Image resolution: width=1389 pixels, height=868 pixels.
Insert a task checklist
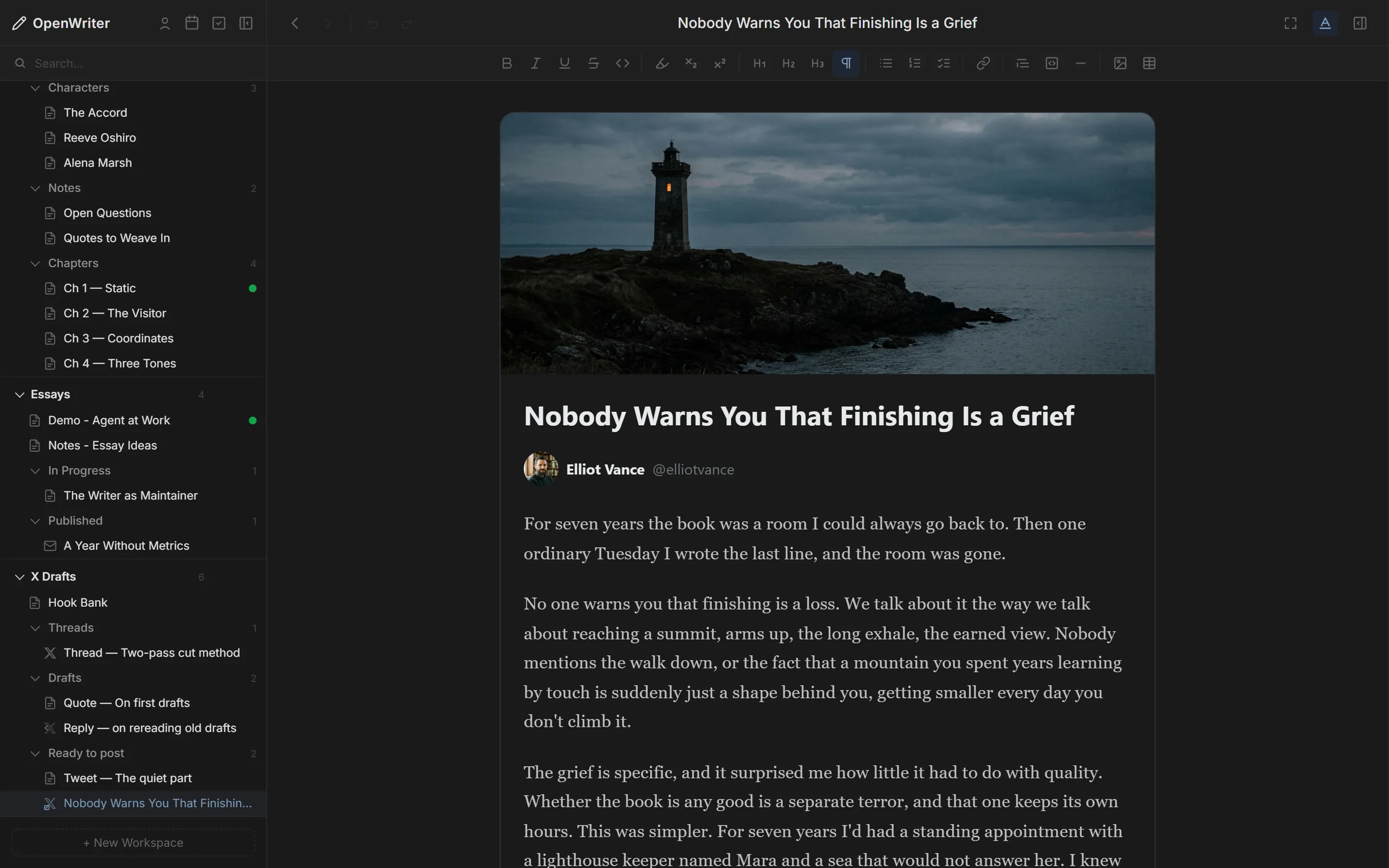pos(943,63)
